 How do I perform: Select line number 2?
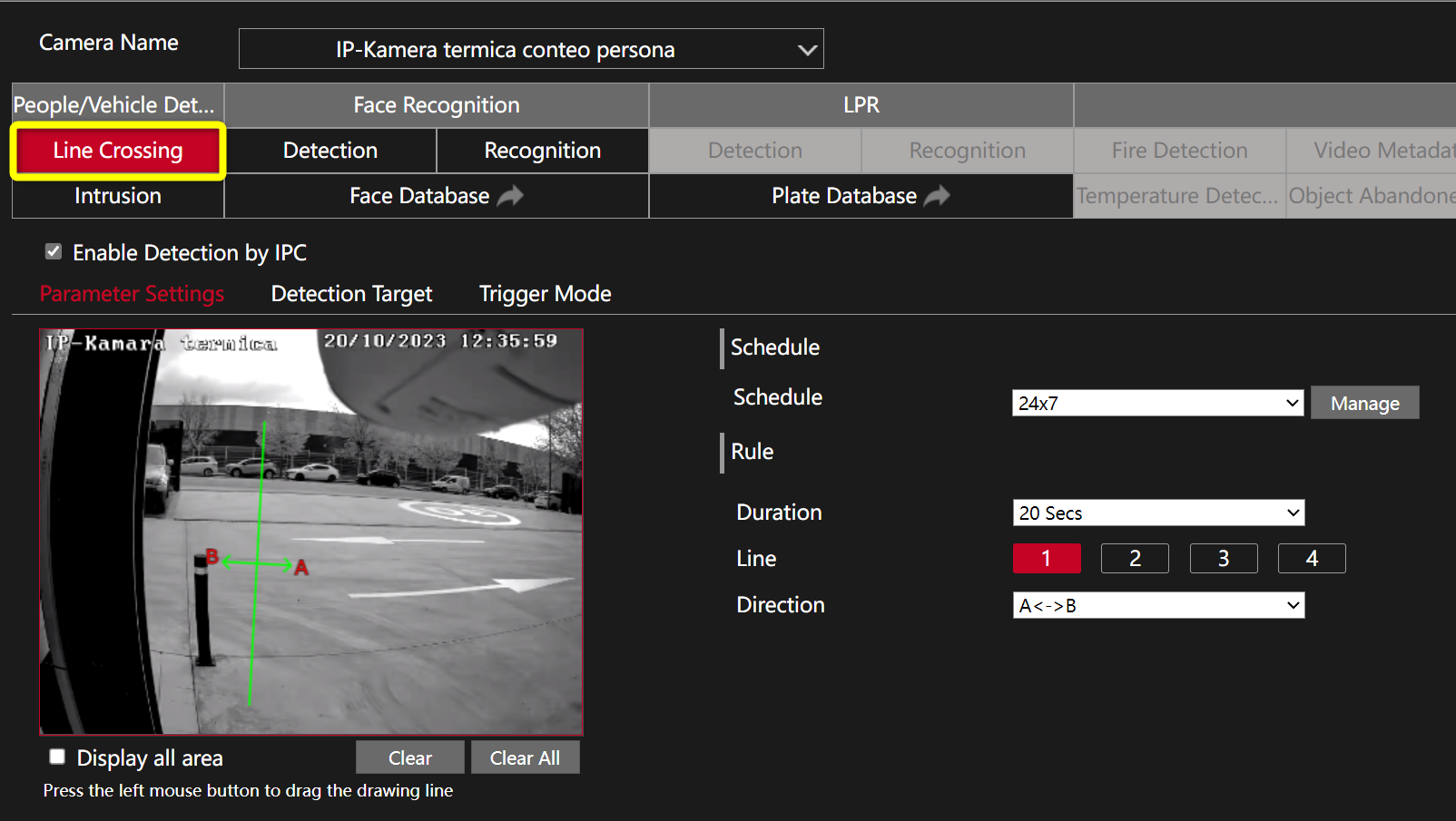click(1135, 559)
